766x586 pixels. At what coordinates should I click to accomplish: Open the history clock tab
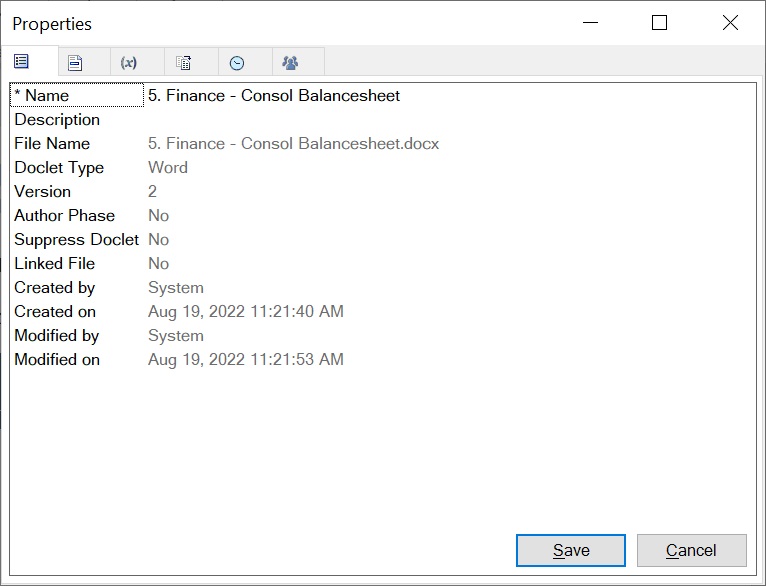[237, 63]
